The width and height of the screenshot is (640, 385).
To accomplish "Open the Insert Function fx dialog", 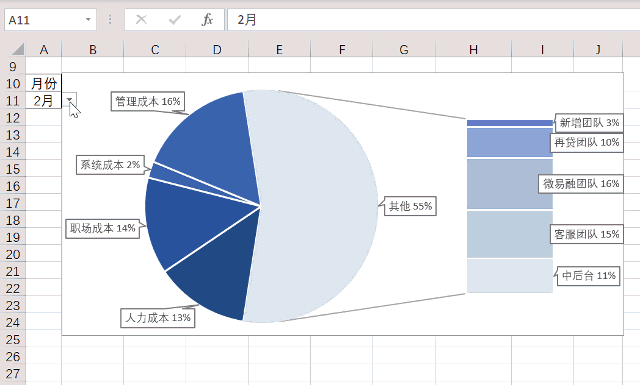I will [207, 20].
